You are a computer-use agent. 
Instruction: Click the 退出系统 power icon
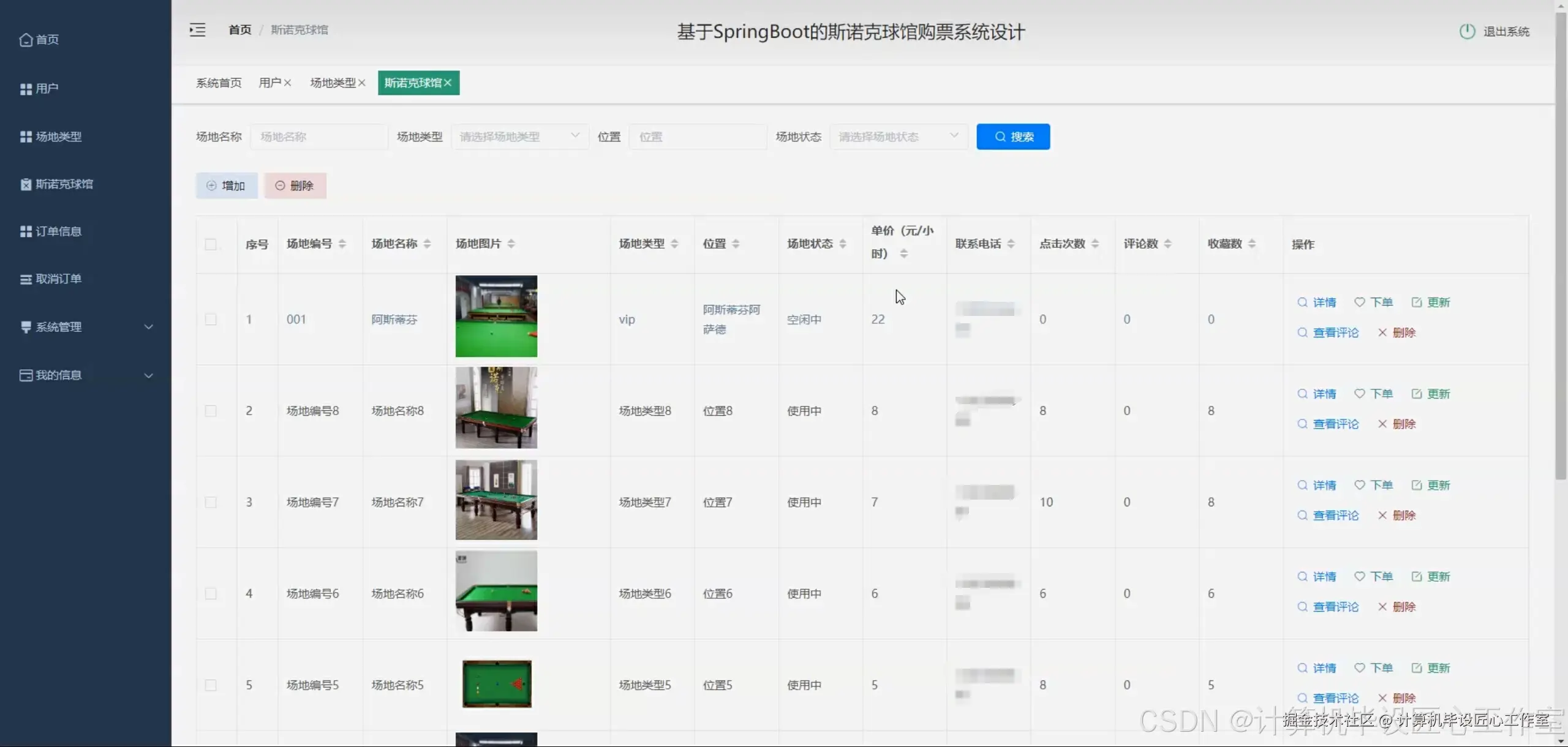(1466, 31)
